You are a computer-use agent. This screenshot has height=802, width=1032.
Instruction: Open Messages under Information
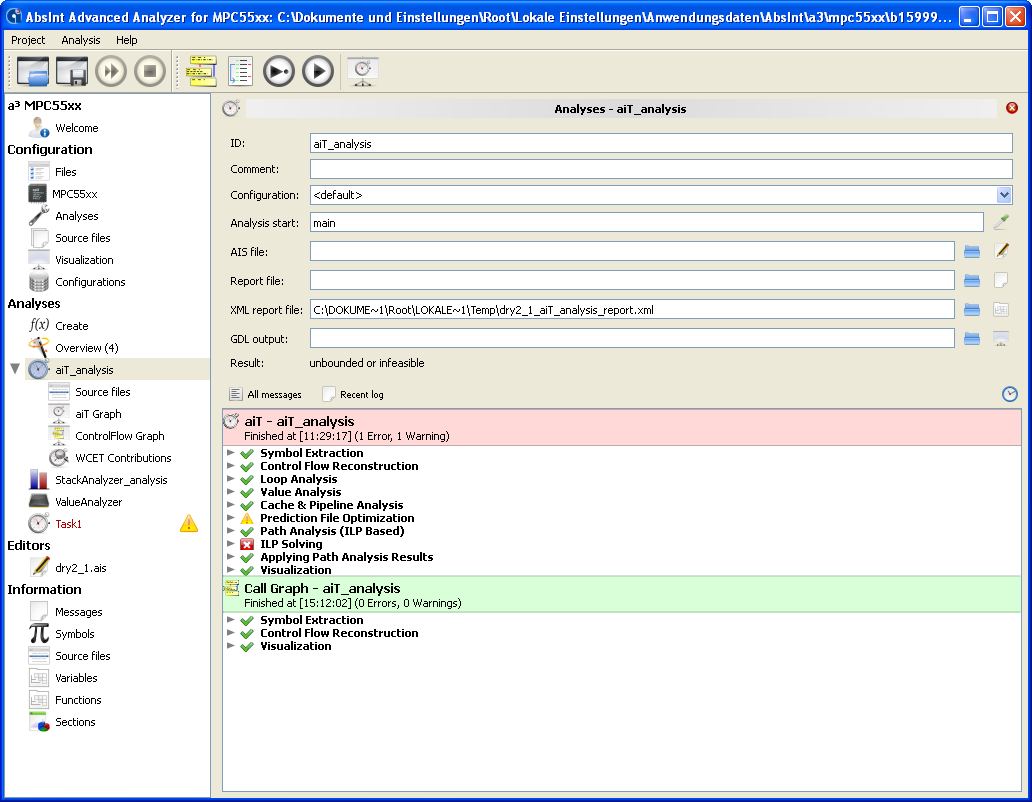coord(78,612)
